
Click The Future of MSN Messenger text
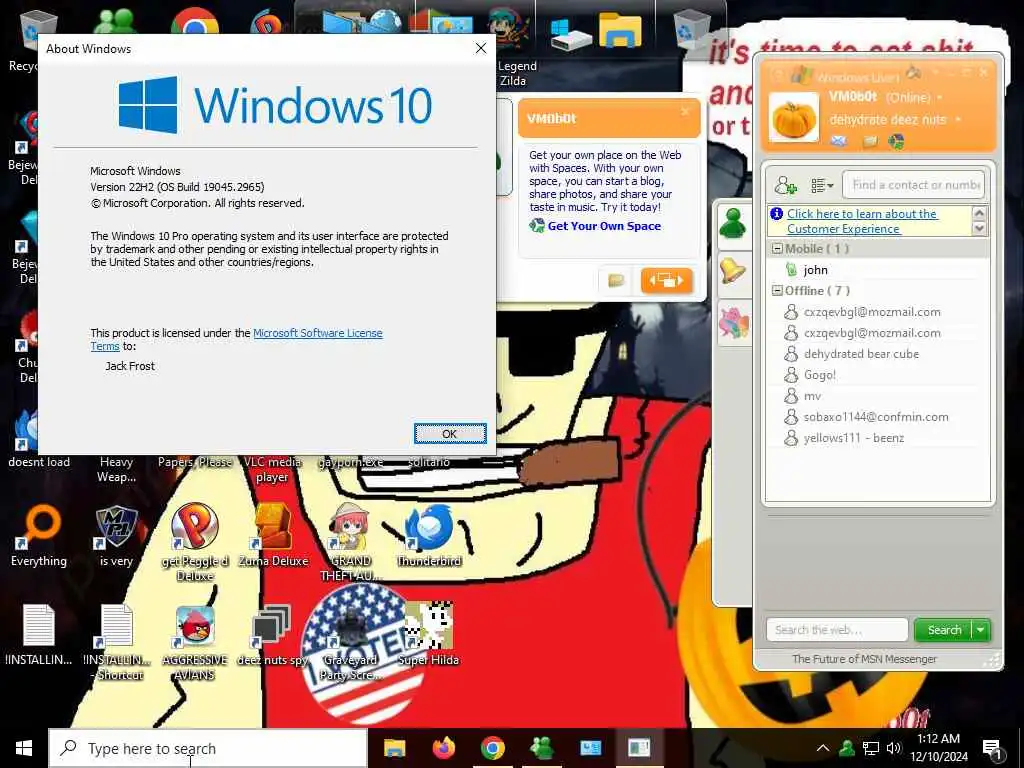click(x=864, y=659)
